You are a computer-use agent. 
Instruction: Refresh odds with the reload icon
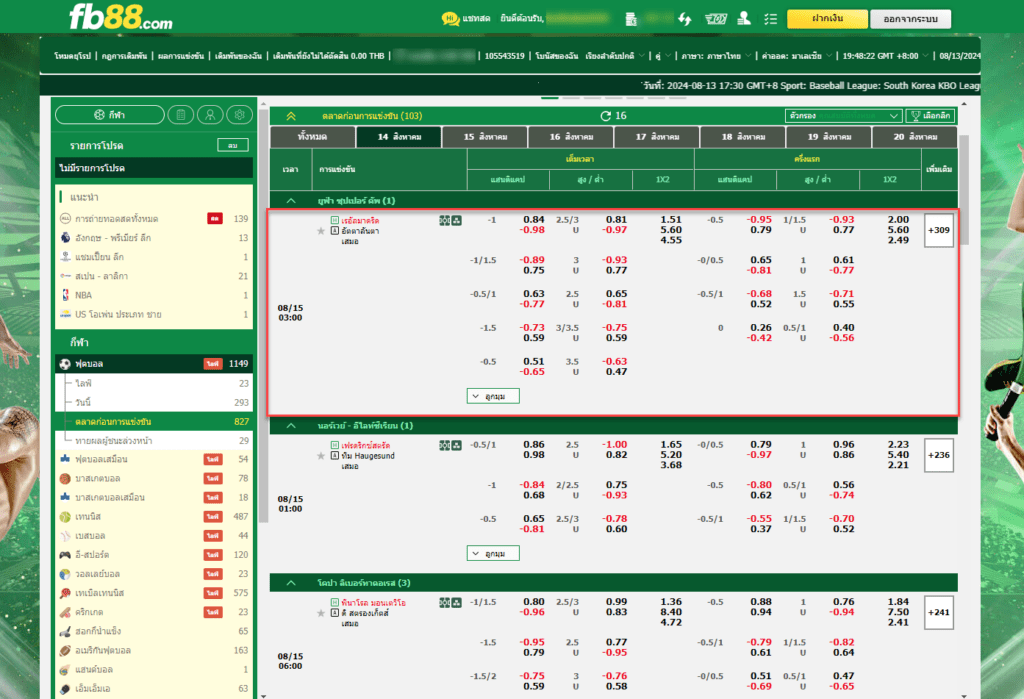pyautogui.click(x=605, y=116)
